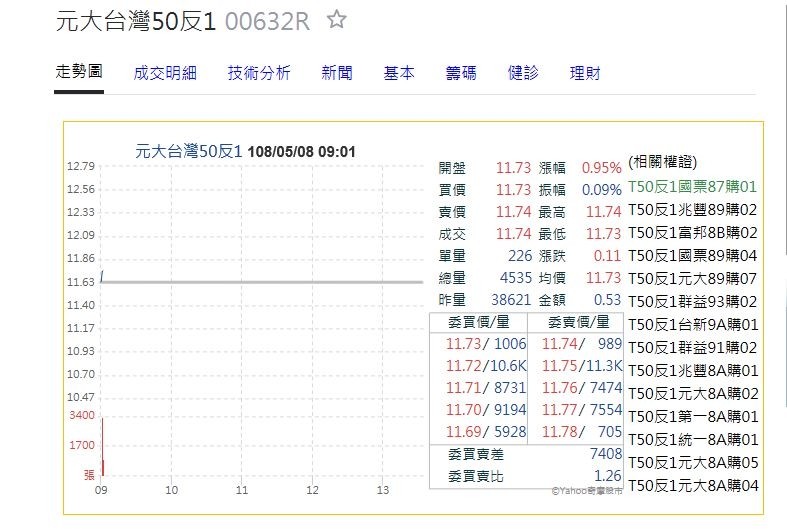Open warrant T50反1第一8A購01
This screenshot has height=529, width=787.
tap(693, 417)
